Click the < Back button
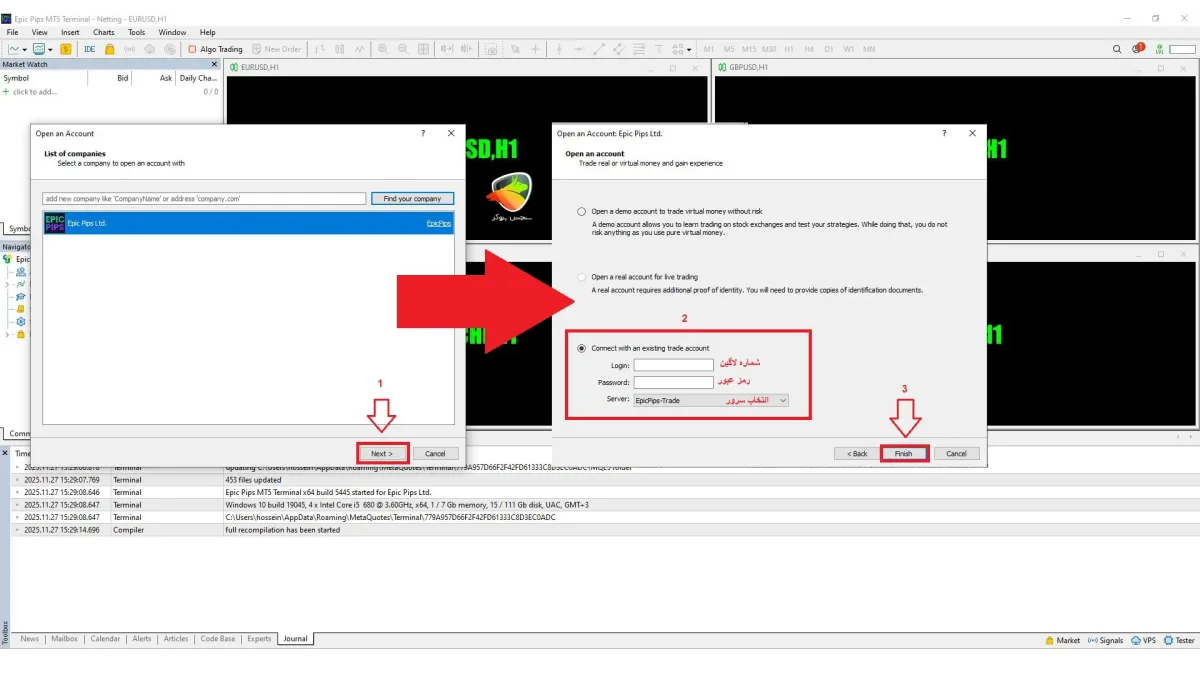Image resolution: width=1200 pixels, height=675 pixels. tap(857, 453)
